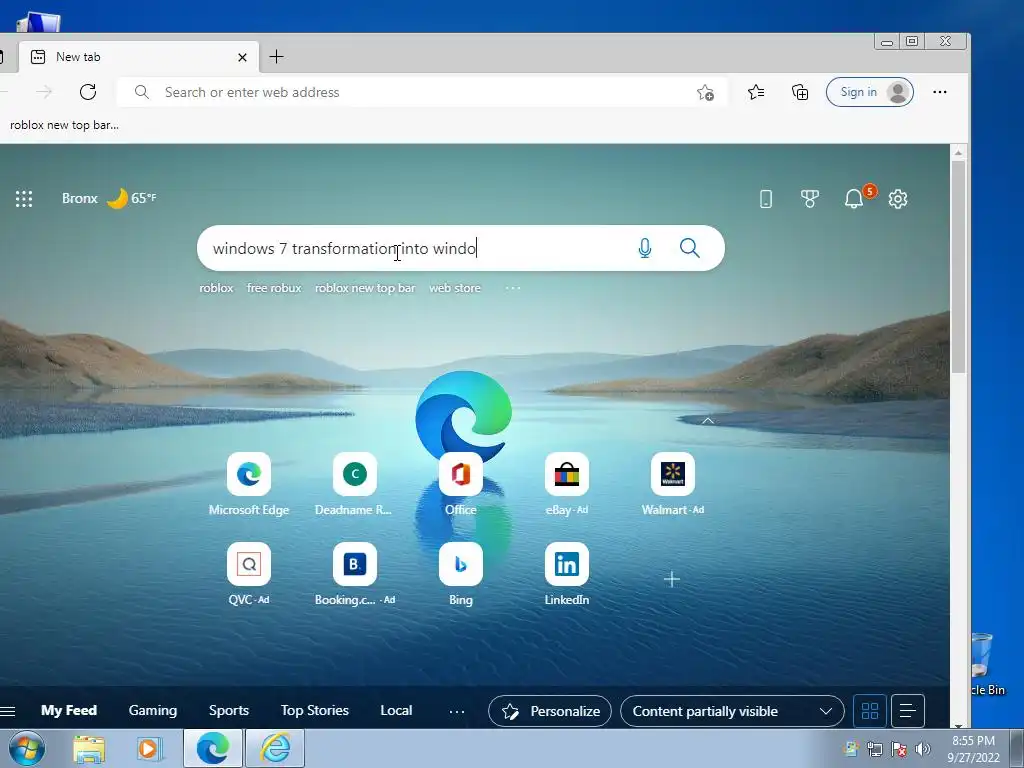
Task: Open Booking.com quick link tile
Action: pyautogui.click(x=355, y=574)
